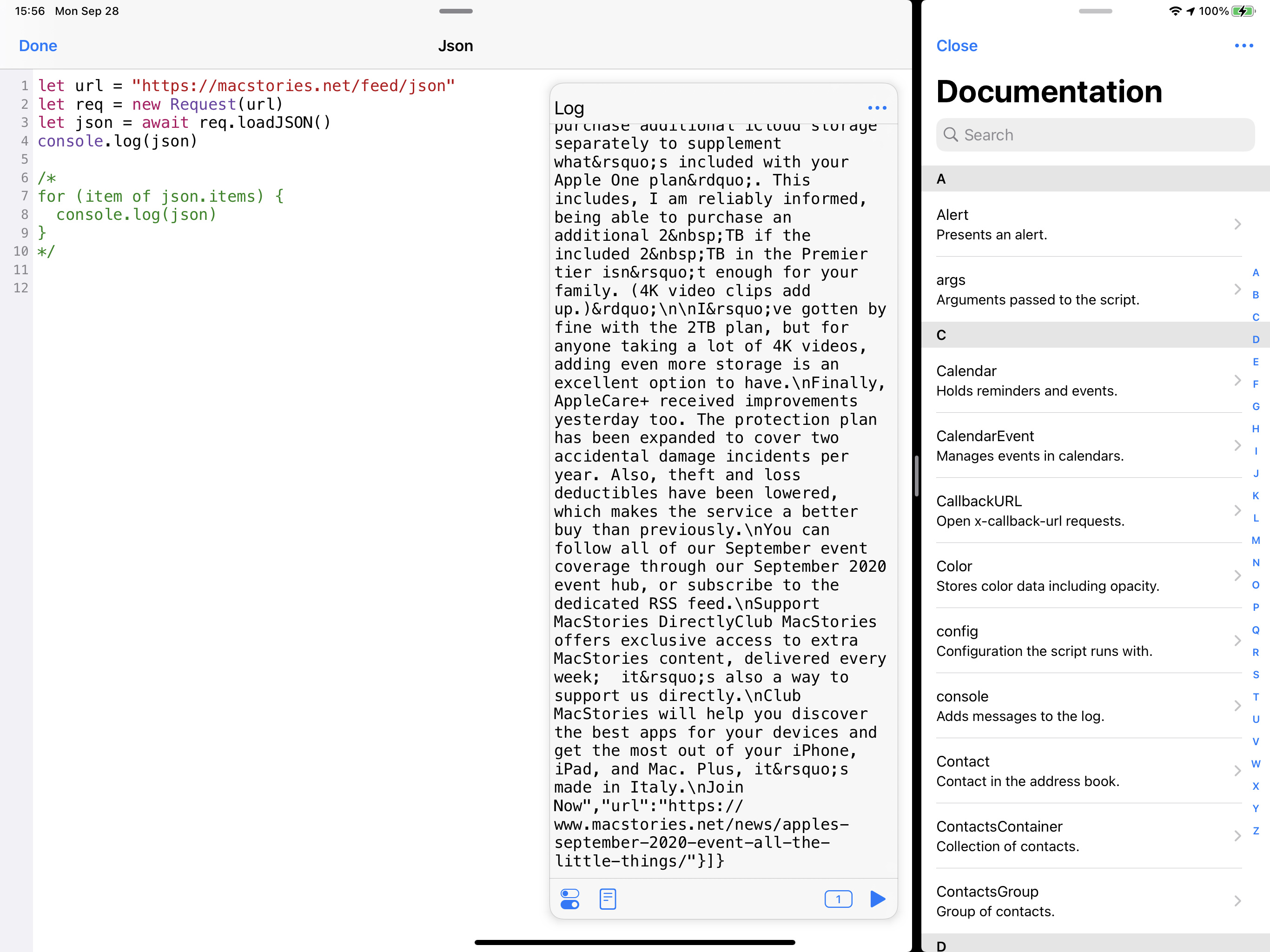Expand the console row chevron
This screenshot has width=1270, height=952.
click(x=1237, y=706)
